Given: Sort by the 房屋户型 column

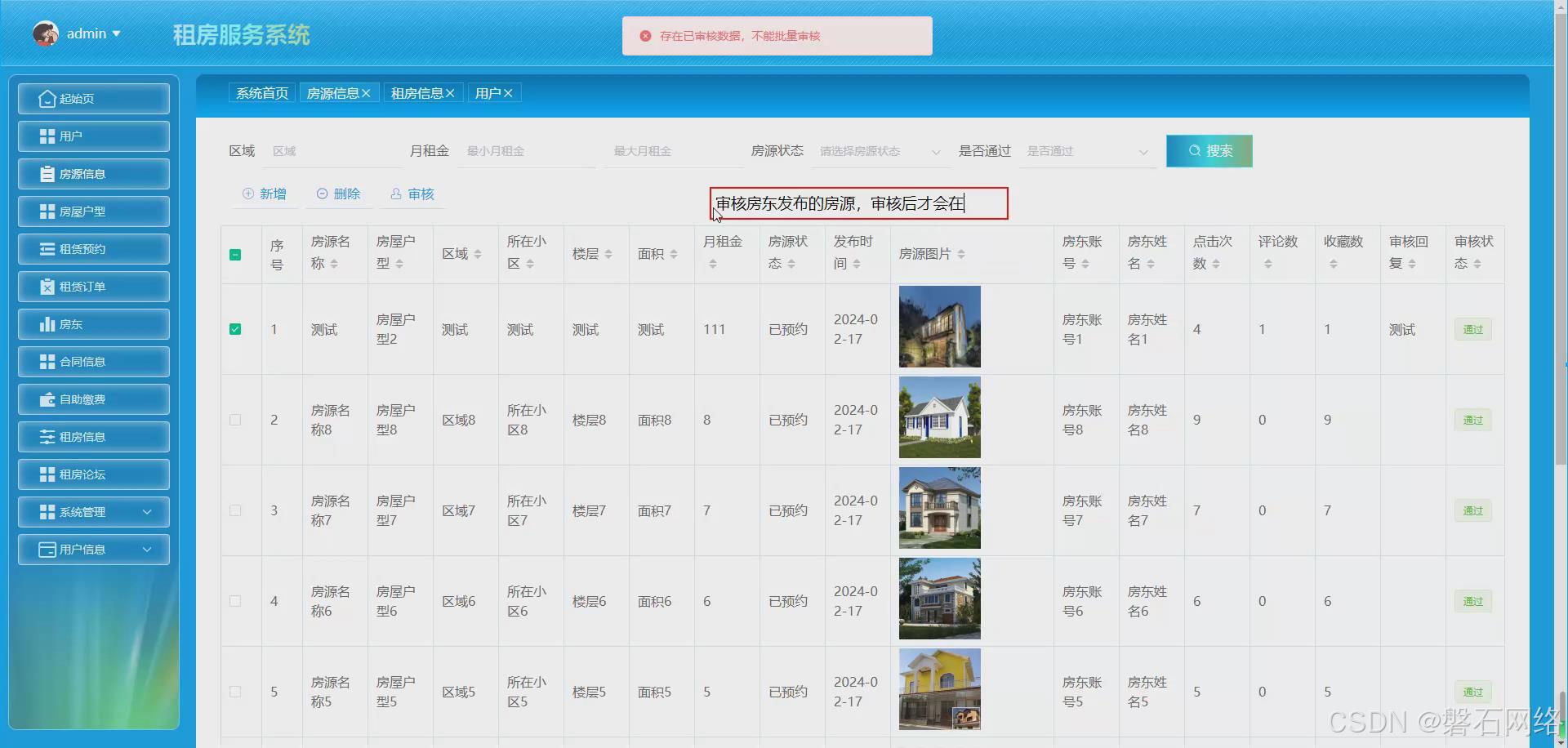Looking at the screenshot, I should pos(399,264).
